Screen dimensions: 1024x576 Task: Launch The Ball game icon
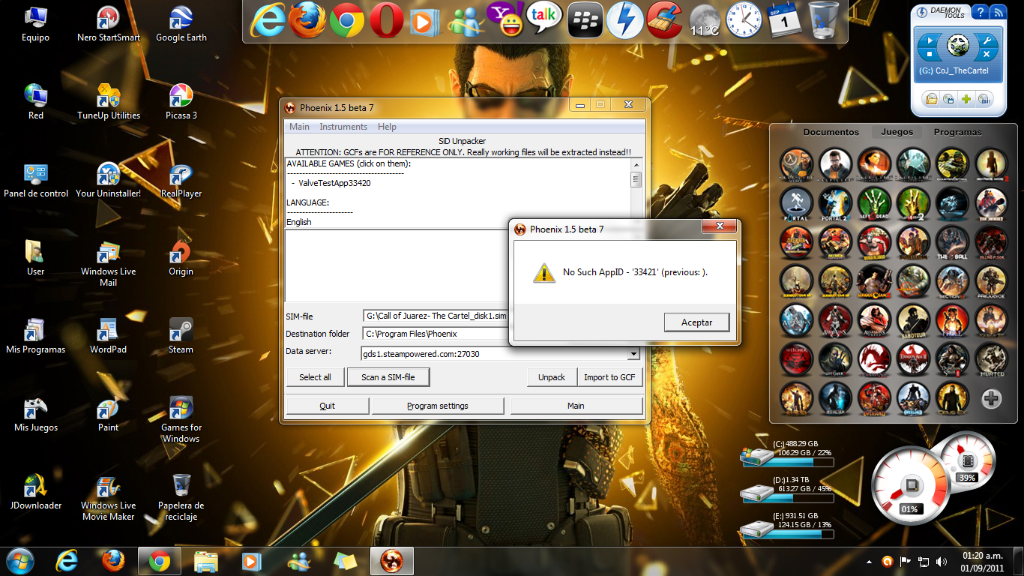pos(952,242)
